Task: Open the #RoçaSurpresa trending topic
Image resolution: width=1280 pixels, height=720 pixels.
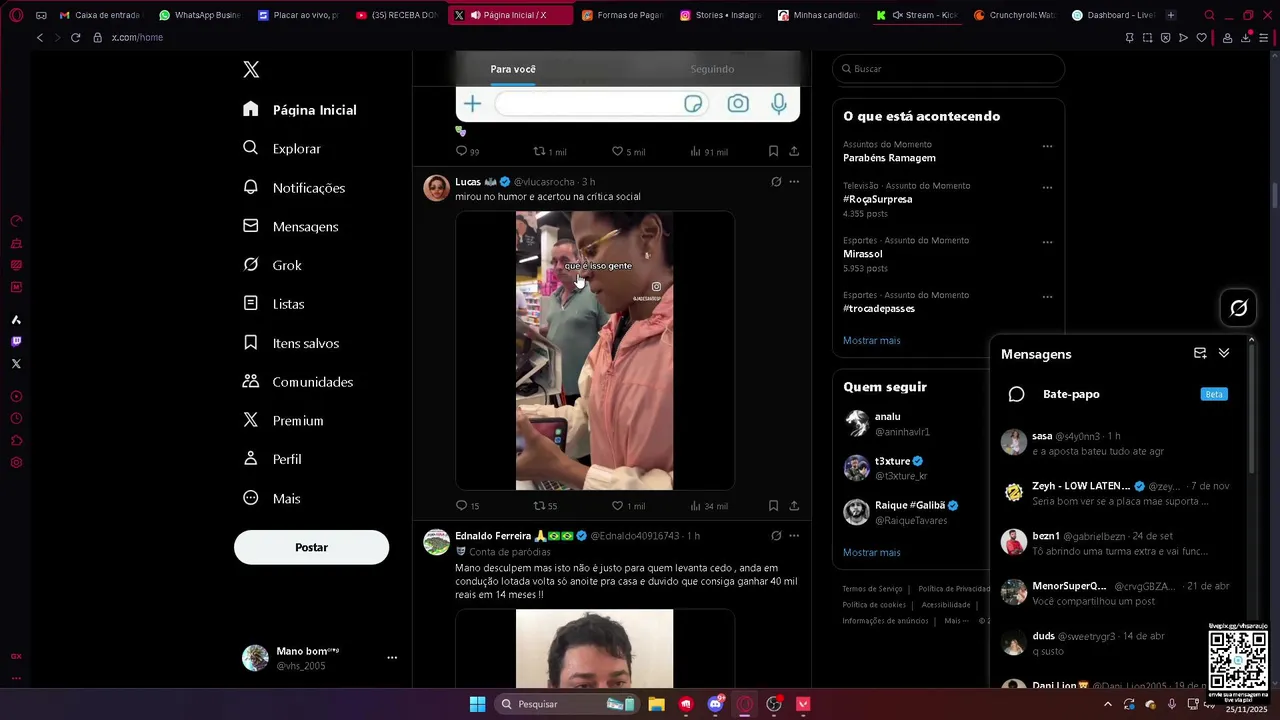Action: pos(877,199)
